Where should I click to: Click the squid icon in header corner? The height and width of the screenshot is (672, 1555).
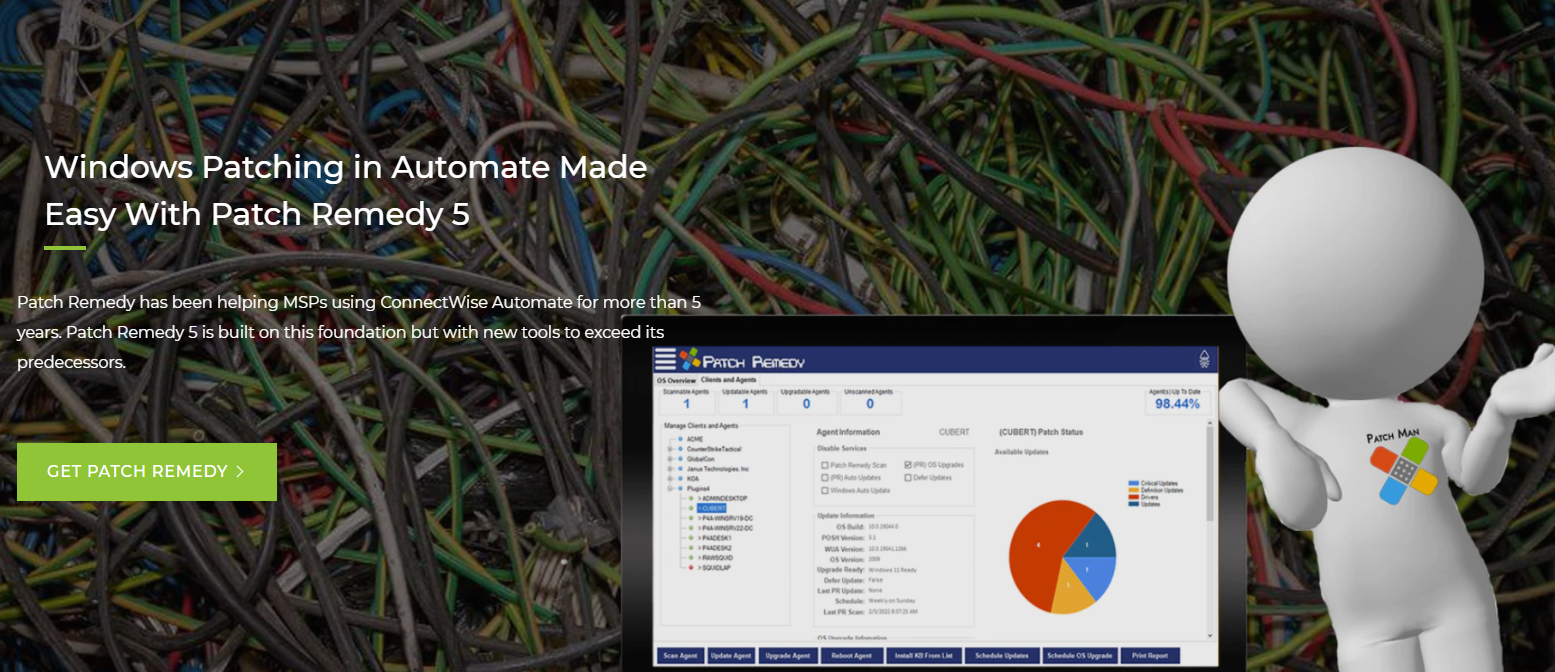coord(1202,360)
